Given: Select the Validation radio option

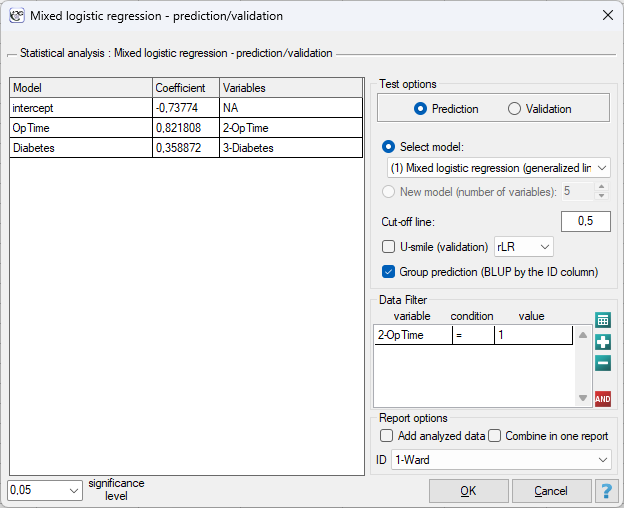Looking at the screenshot, I should [x=514, y=109].
